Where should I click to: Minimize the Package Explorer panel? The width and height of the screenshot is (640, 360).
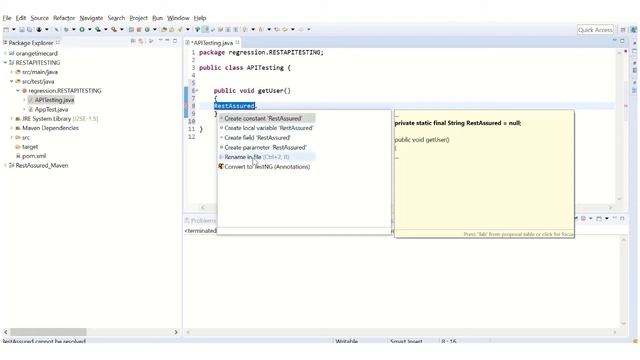pos(168,41)
